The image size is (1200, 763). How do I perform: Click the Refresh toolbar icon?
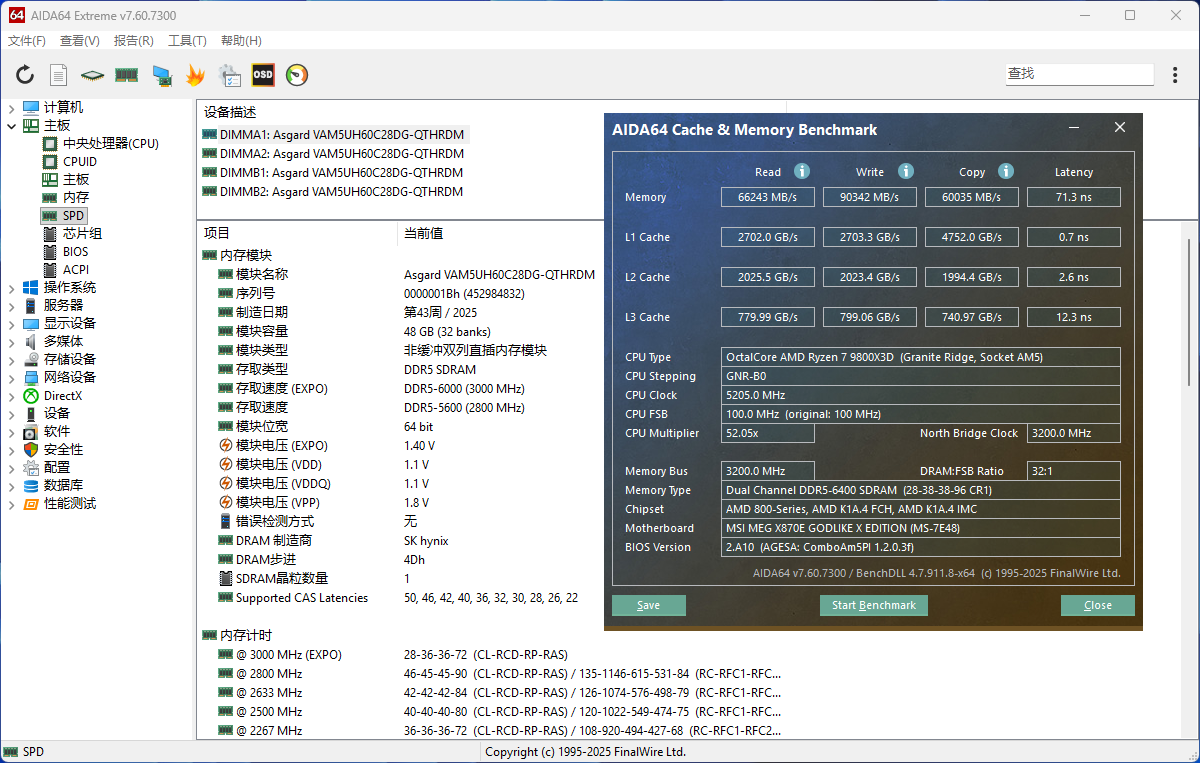(25, 75)
